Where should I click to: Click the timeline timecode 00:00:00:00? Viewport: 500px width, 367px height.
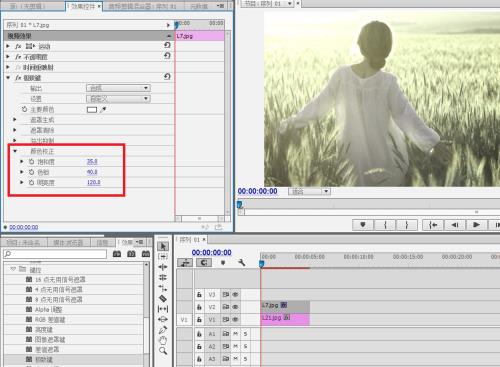211,253
